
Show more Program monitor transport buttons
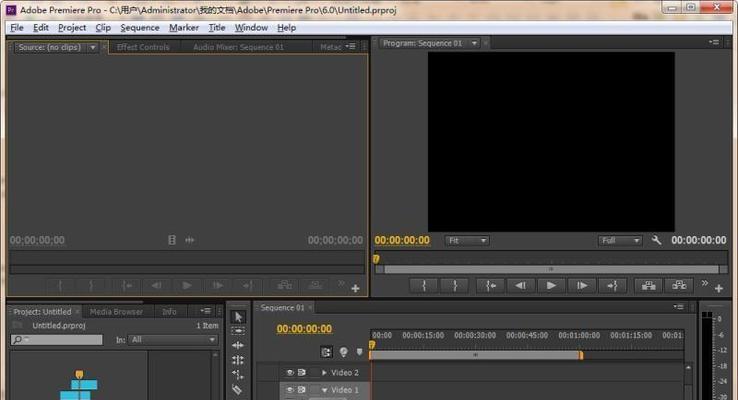click(x=705, y=283)
